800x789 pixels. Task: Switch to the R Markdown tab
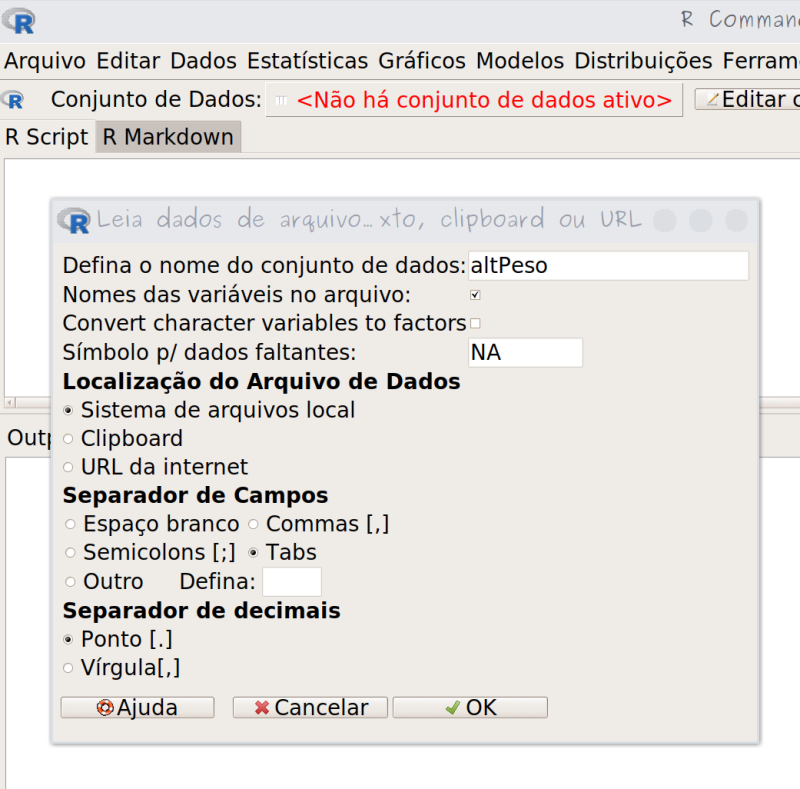point(168,137)
